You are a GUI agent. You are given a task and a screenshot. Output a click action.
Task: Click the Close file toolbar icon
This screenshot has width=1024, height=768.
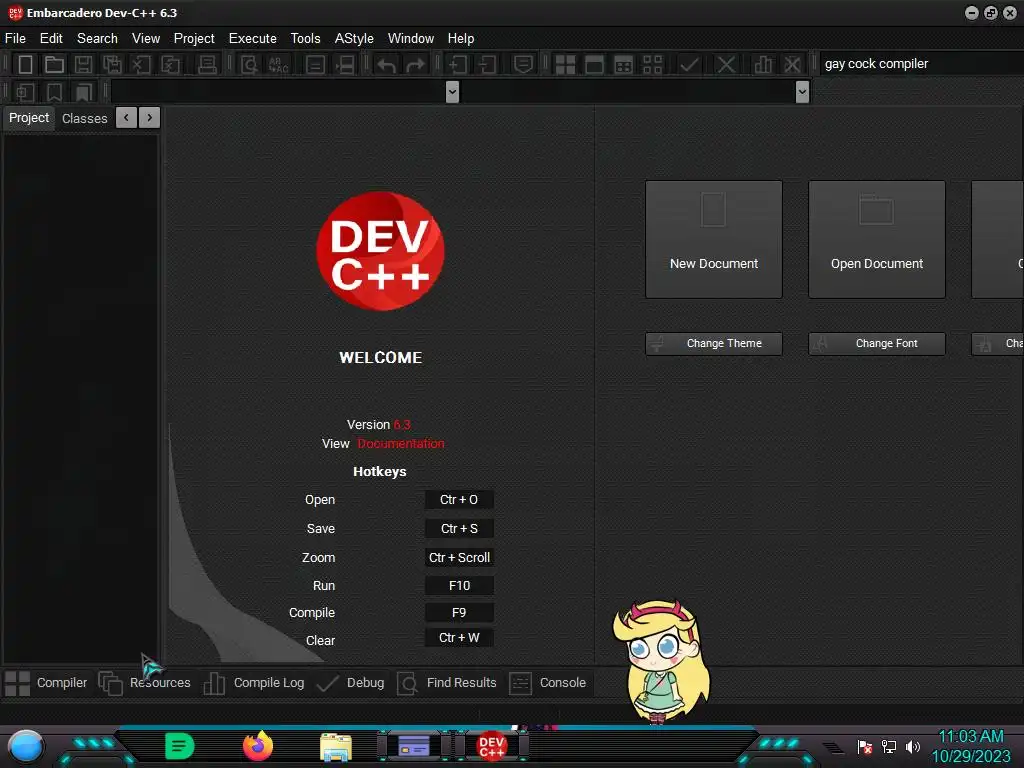click(141, 64)
